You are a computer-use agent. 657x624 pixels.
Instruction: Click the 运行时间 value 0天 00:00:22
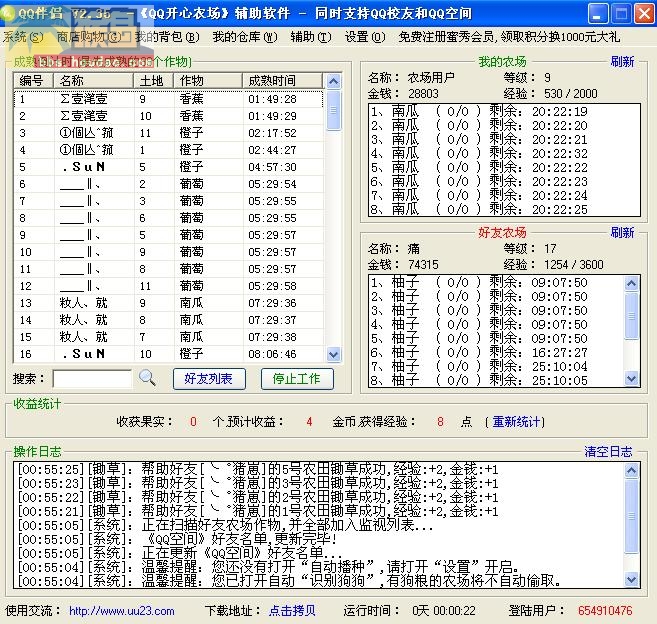(x=444, y=611)
